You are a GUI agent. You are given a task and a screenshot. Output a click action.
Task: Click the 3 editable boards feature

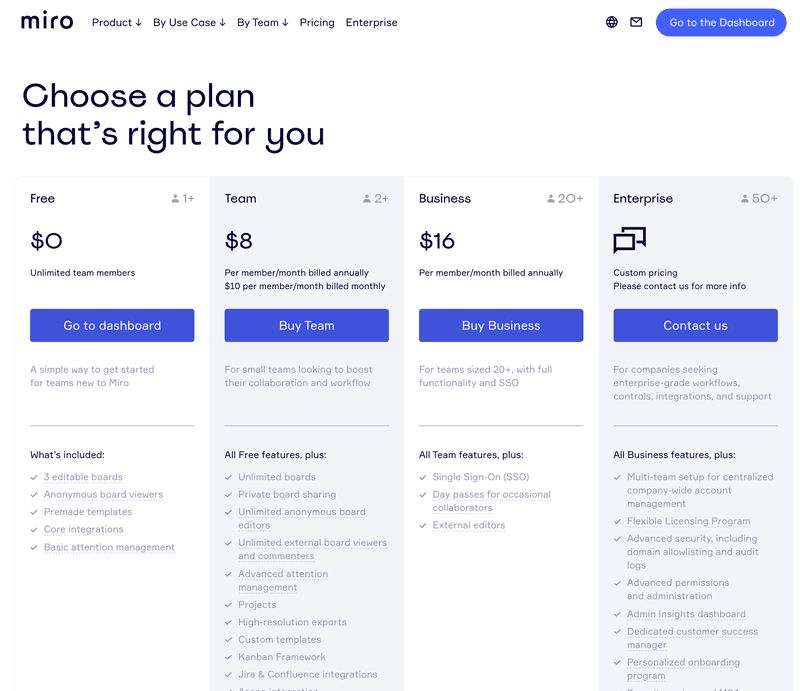83,477
